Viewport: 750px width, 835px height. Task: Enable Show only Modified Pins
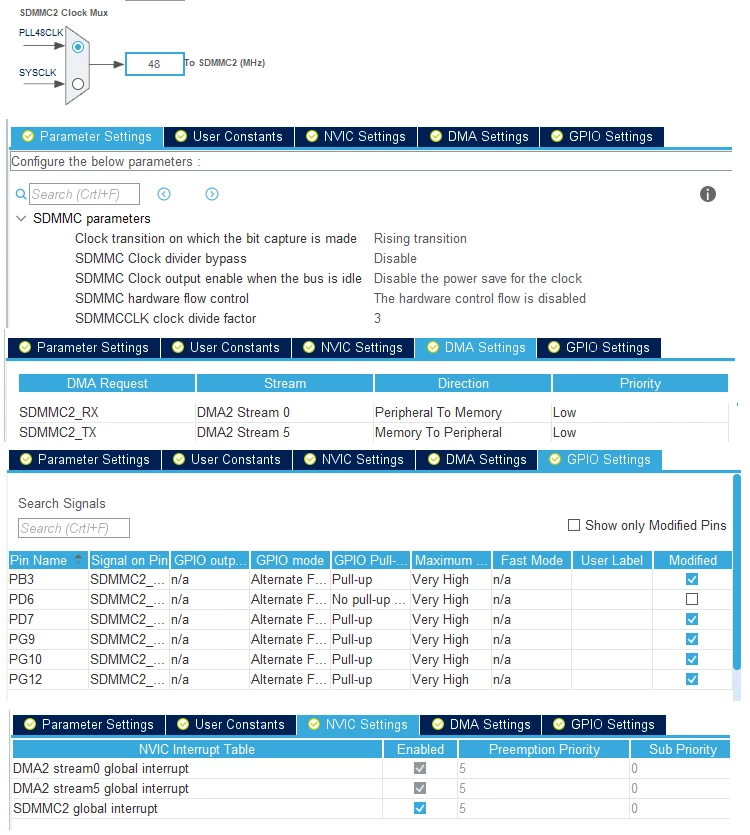pos(574,526)
